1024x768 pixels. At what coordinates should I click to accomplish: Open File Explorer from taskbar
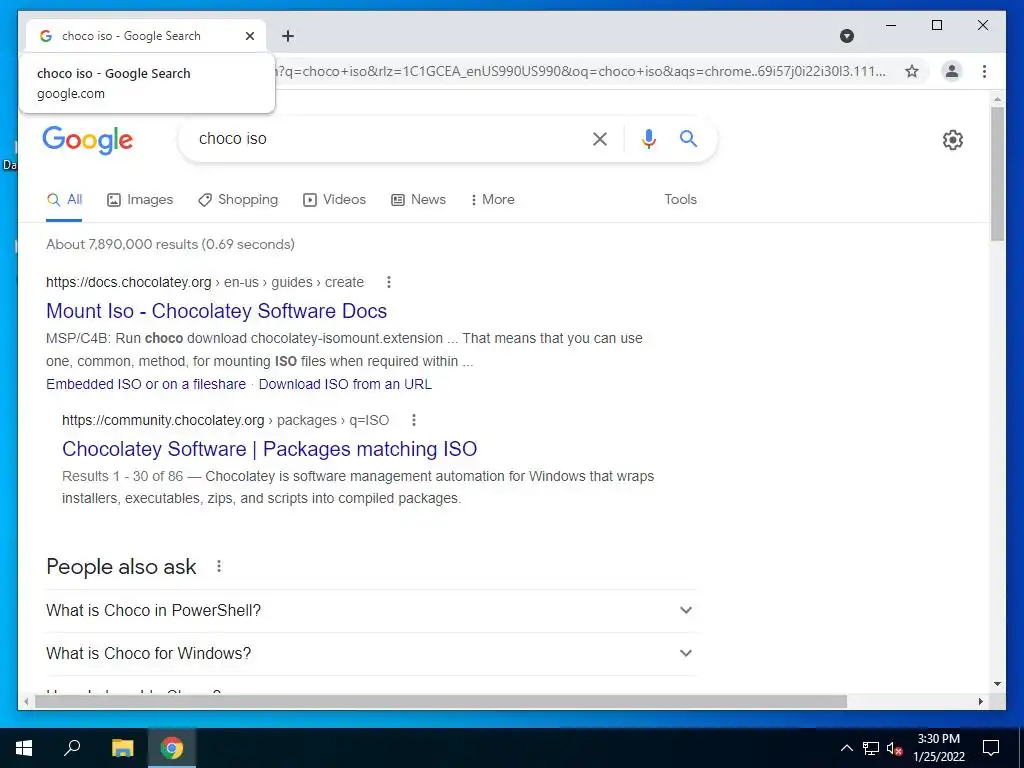tap(122, 748)
